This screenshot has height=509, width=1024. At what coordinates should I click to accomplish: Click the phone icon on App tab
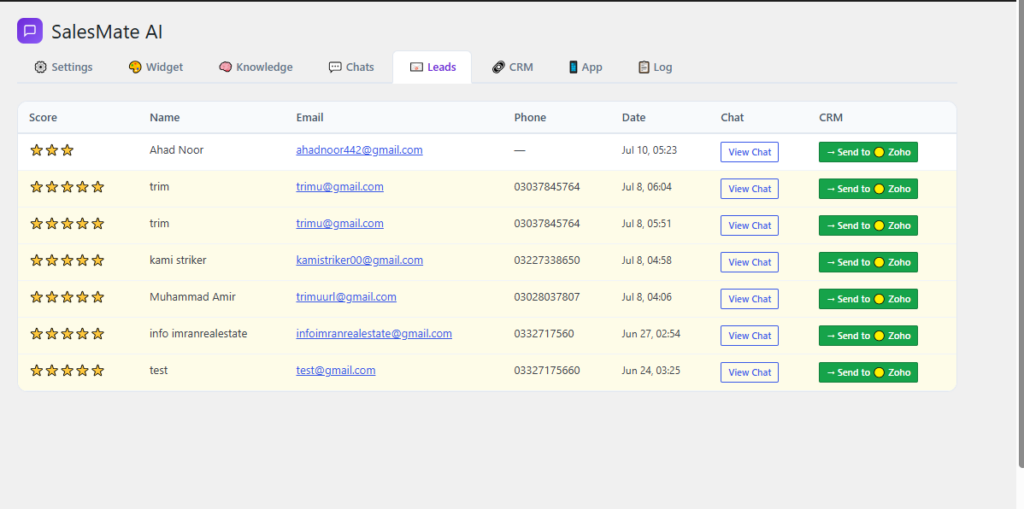[573, 67]
